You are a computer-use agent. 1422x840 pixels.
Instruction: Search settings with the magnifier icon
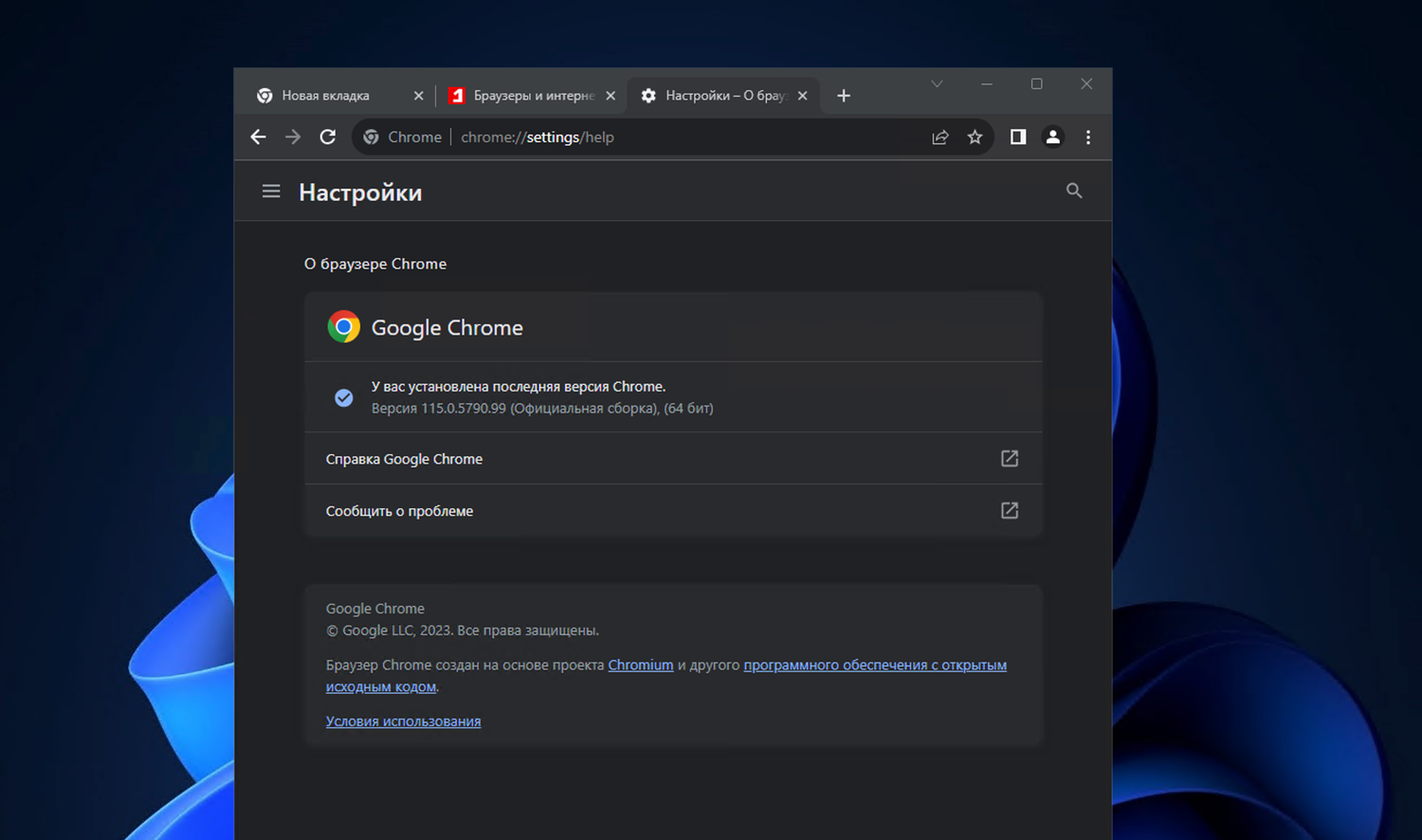pos(1074,191)
